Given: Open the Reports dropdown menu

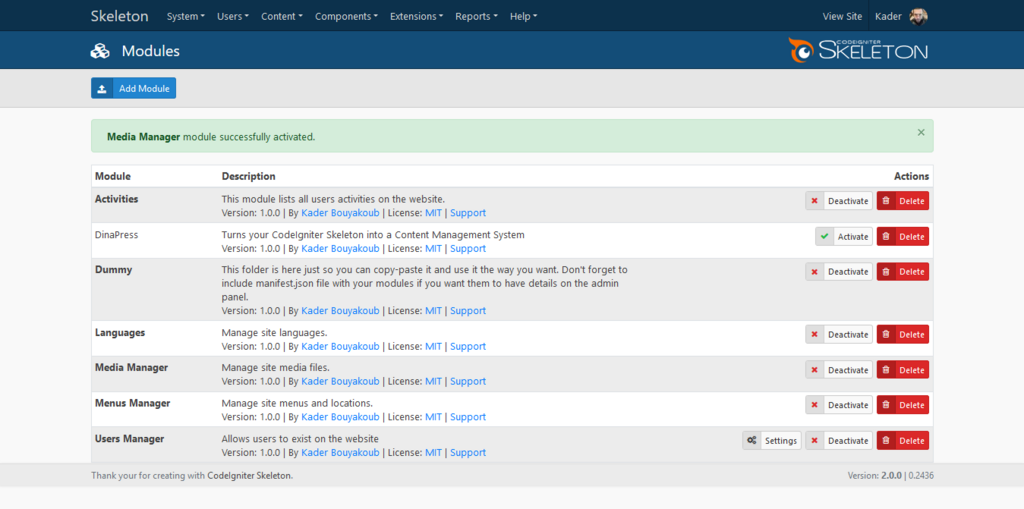Looking at the screenshot, I should [476, 16].
